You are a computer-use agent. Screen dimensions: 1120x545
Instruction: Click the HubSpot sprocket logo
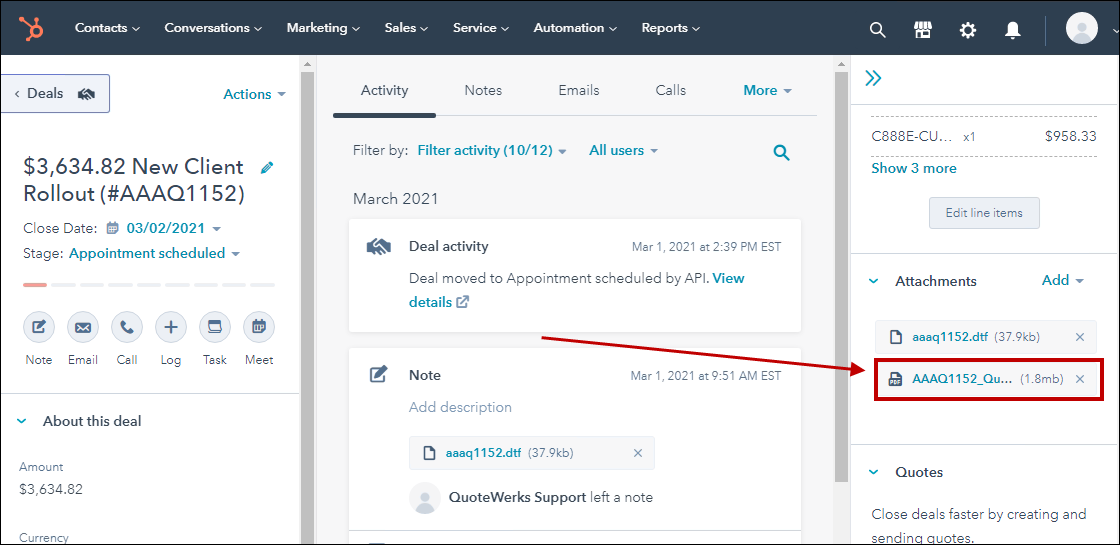coord(31,29)
